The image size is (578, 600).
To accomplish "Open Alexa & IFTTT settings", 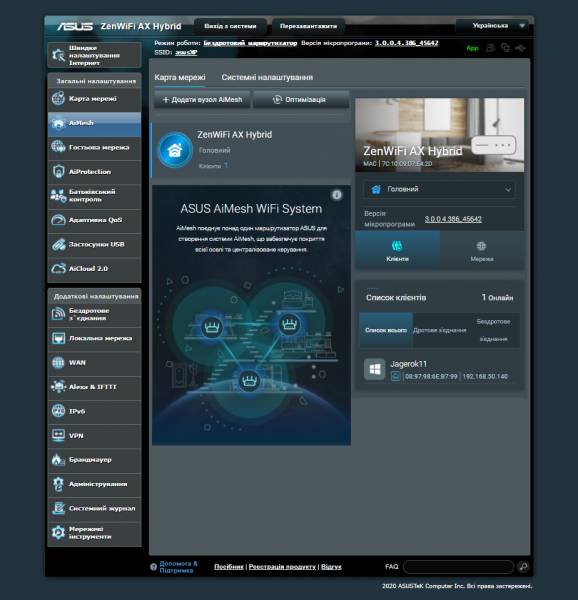I will pos(94,387).
